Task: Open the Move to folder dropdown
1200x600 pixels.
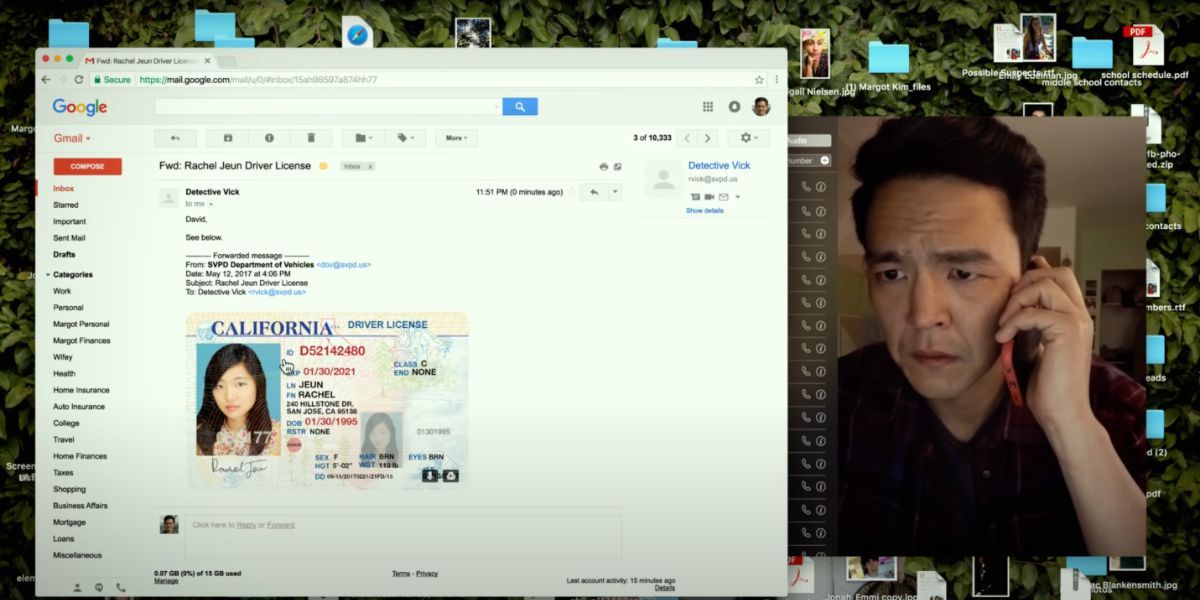Action: click(363, 138)
